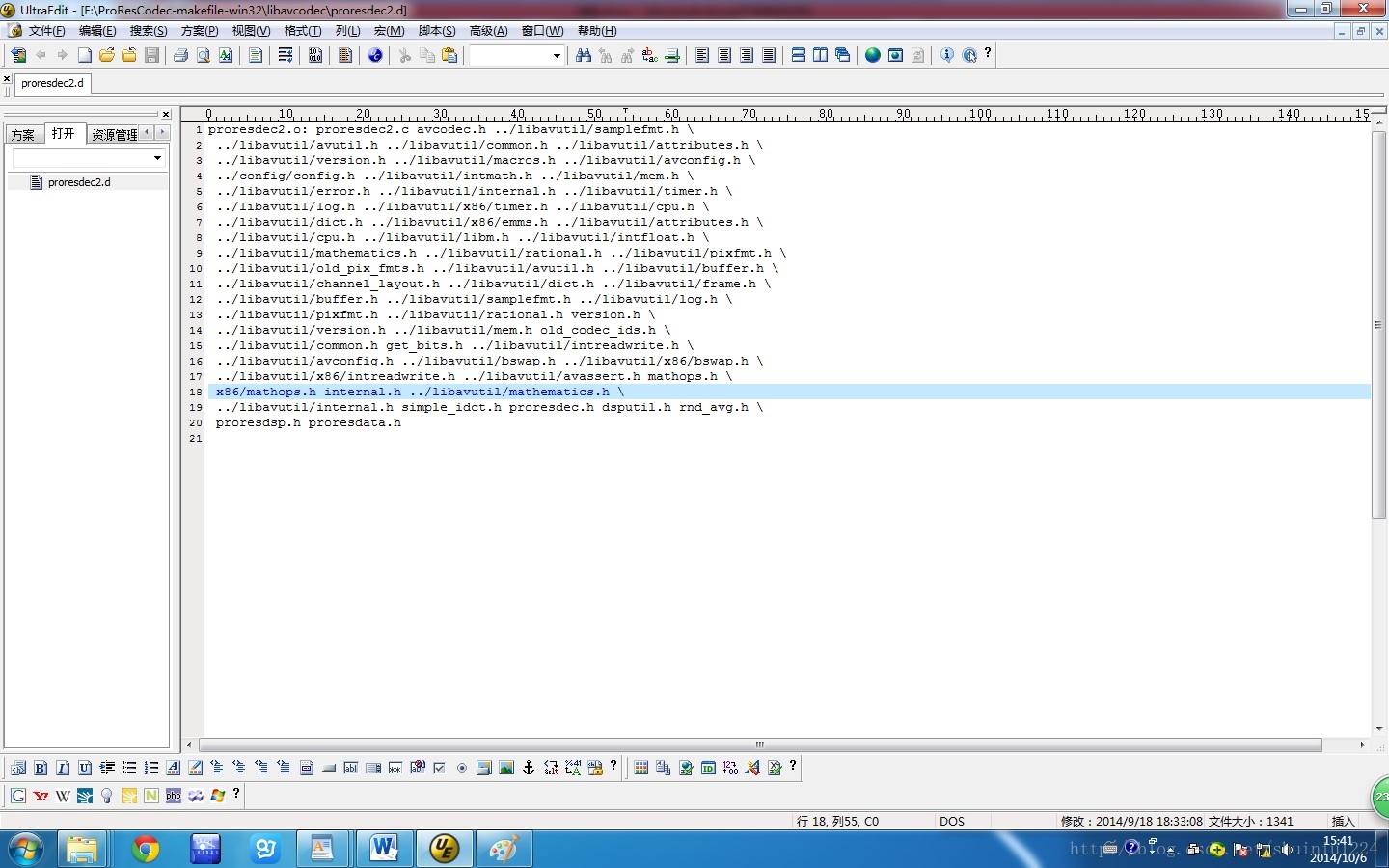Screen dimensions: 1389x868
Task: Select proresdec2.d in open files list
Action: pos(79,182)
